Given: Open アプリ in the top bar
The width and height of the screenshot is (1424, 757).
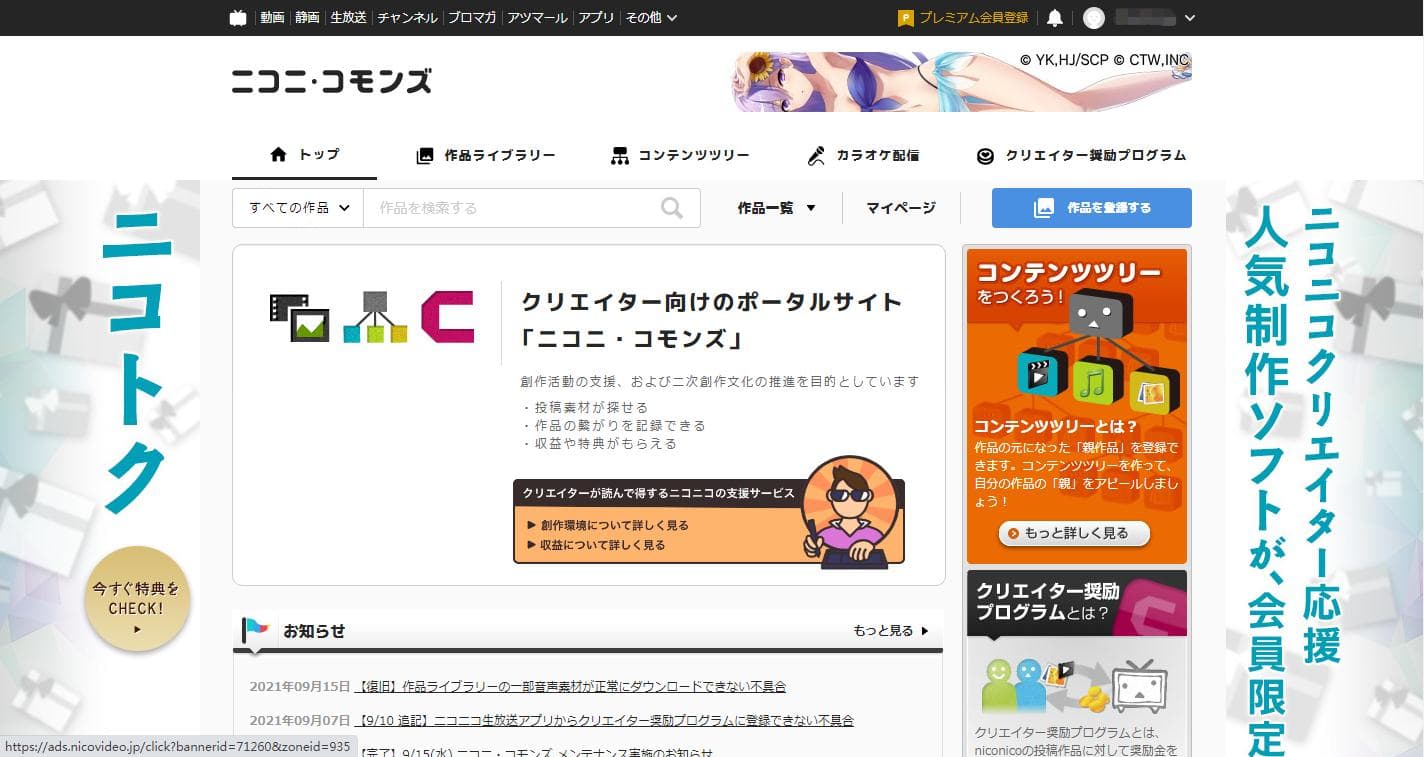Looking at the screenshot, I should coord(596,17).
